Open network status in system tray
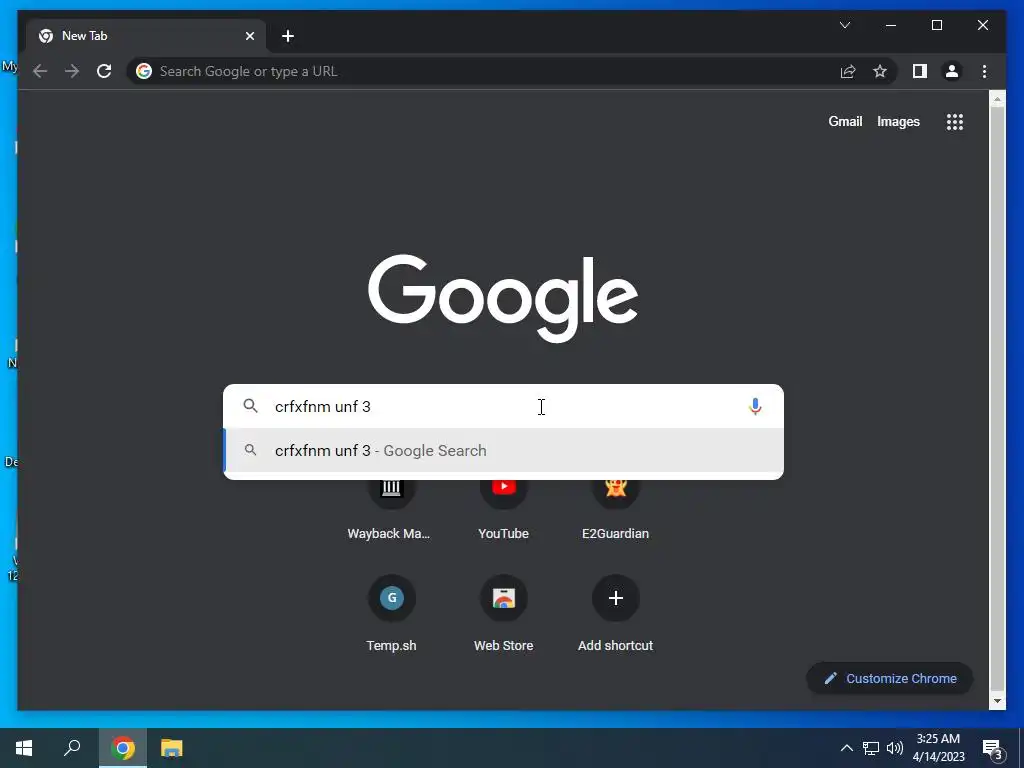Image resolution: width=1024 pixels, height=768 pixels. (x=871, y=748)
